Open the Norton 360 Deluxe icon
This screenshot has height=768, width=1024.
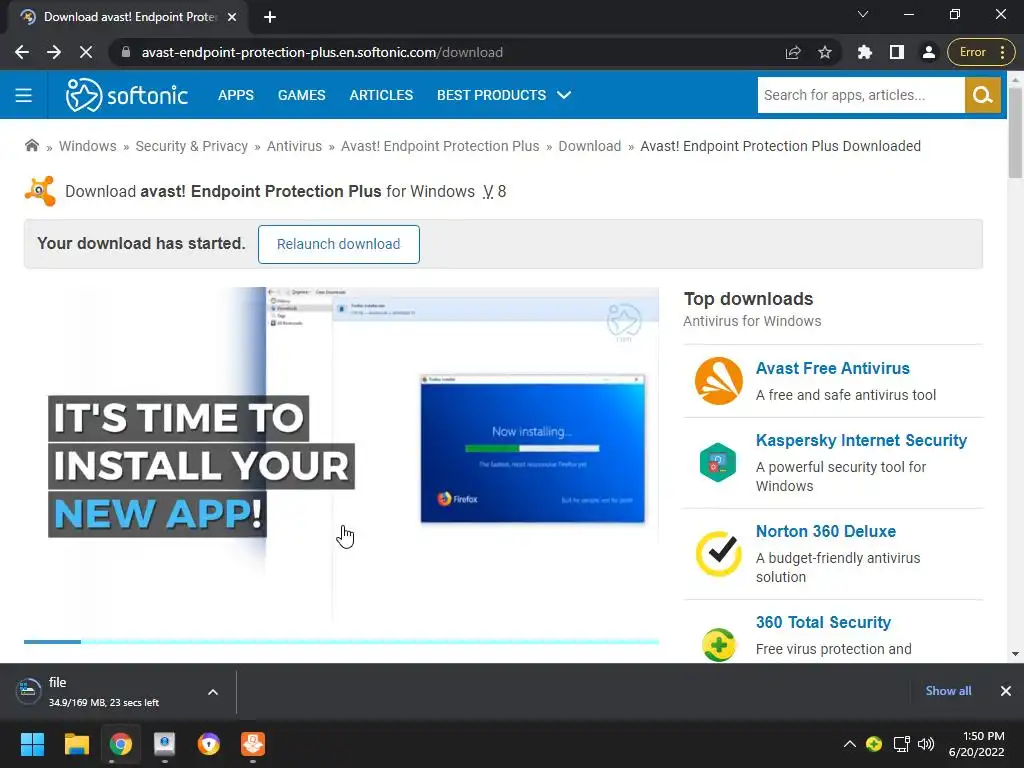tap(718, 554)
